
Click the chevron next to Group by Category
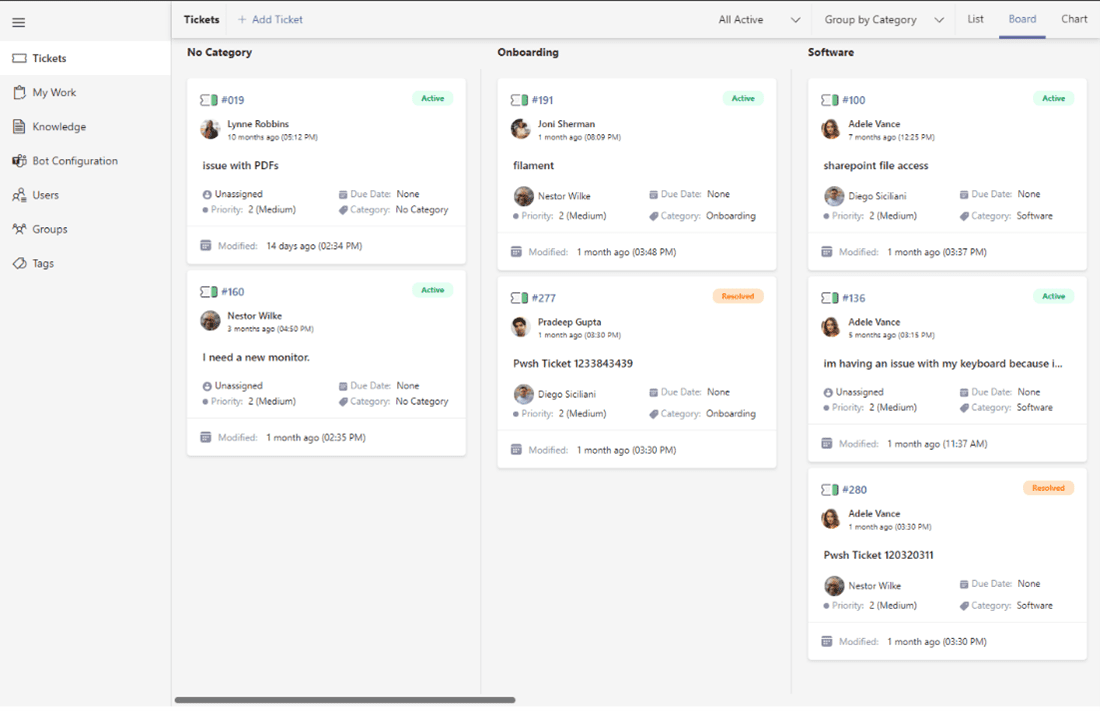939,20
